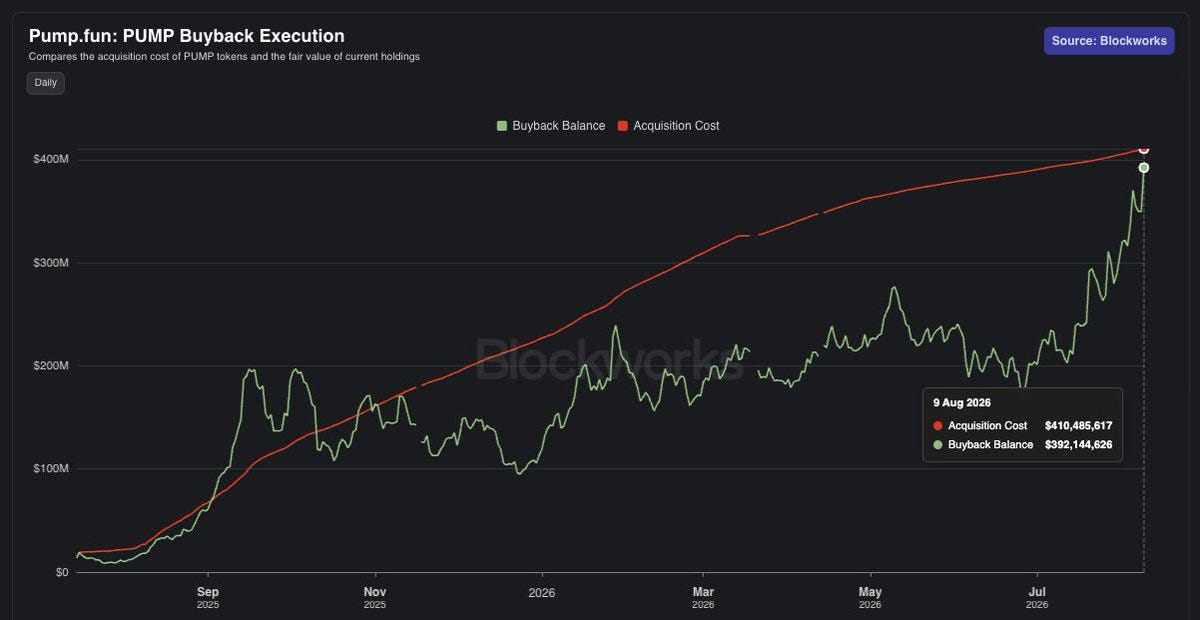
Task: Toggle the Acquisition Cost legend series
Action: 669,126
